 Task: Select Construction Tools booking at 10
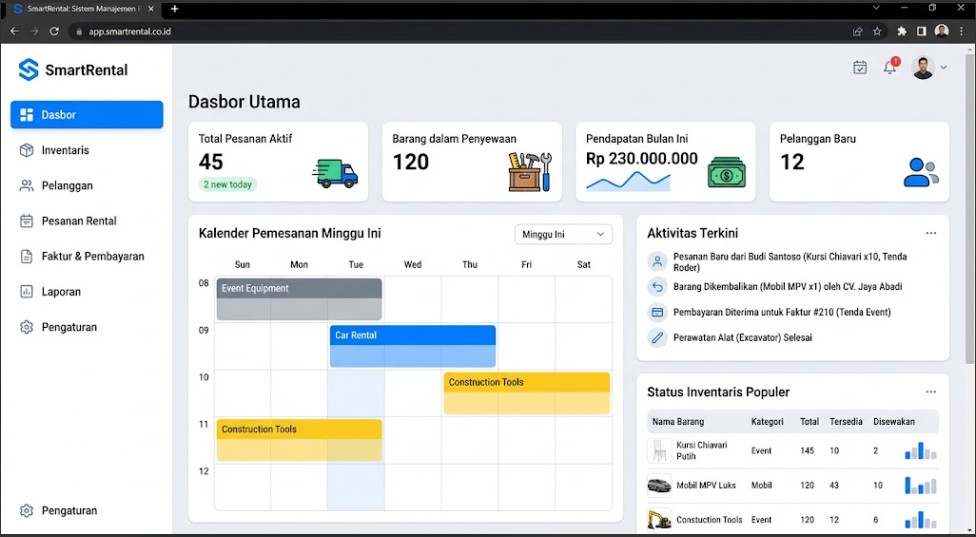[x=527, y=393]
